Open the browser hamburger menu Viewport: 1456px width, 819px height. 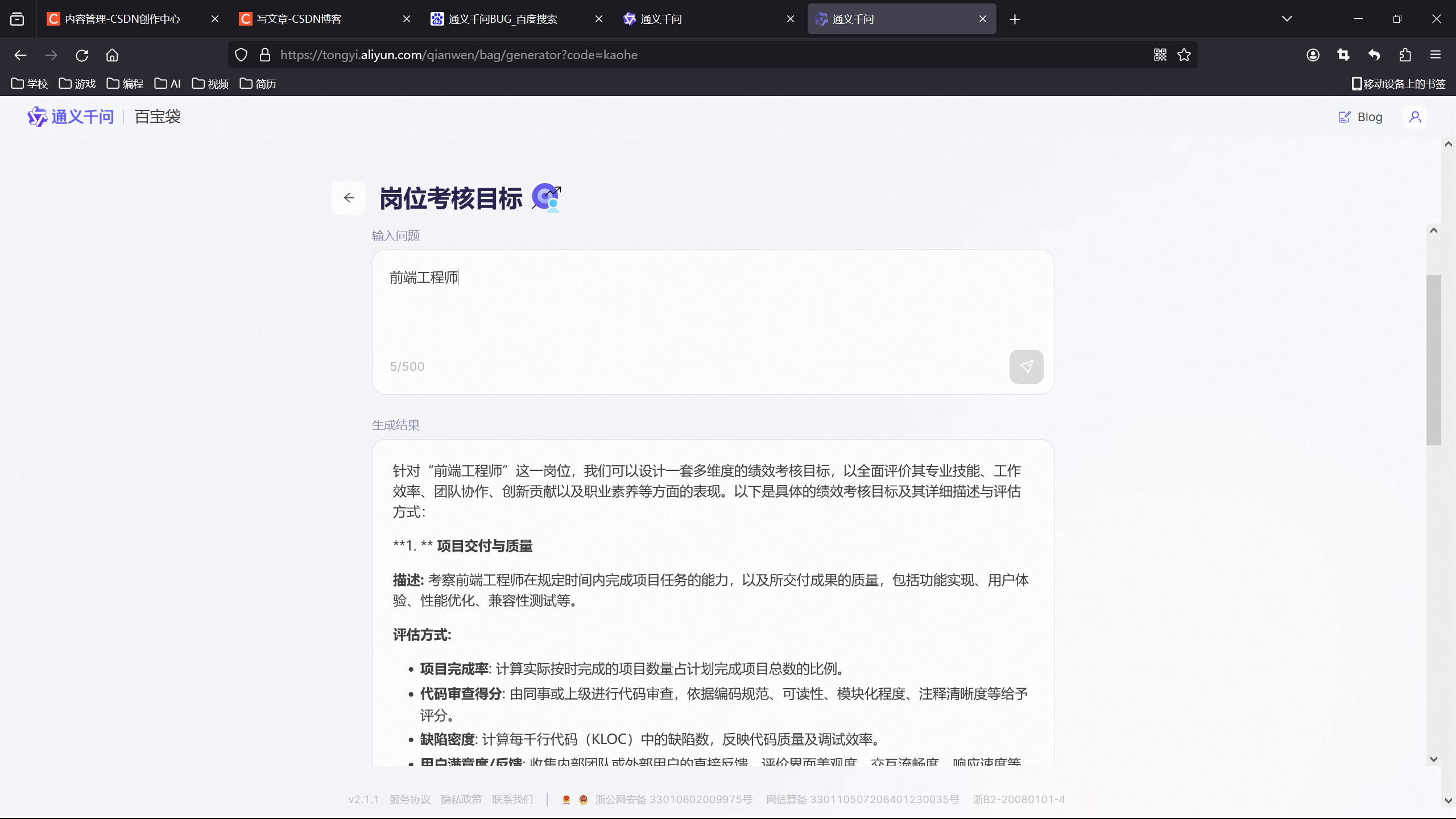tap(1436, 55)
